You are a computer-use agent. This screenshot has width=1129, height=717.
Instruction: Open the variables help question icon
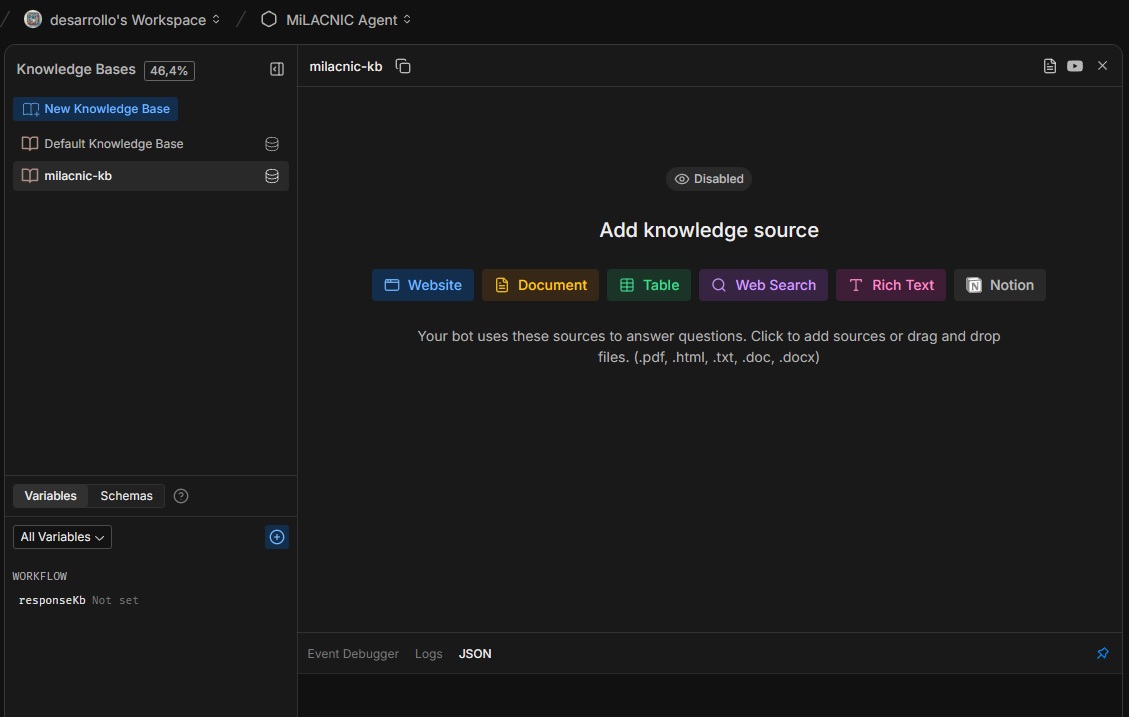coord(181,496)
